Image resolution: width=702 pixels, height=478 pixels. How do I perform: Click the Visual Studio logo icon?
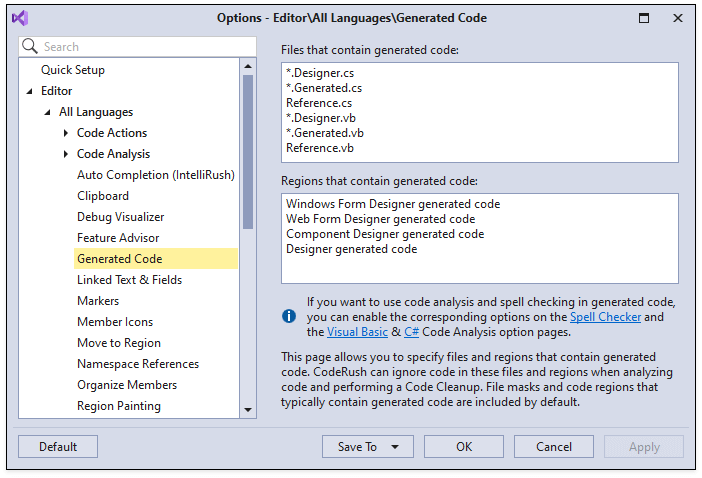(x=20, y=18)
